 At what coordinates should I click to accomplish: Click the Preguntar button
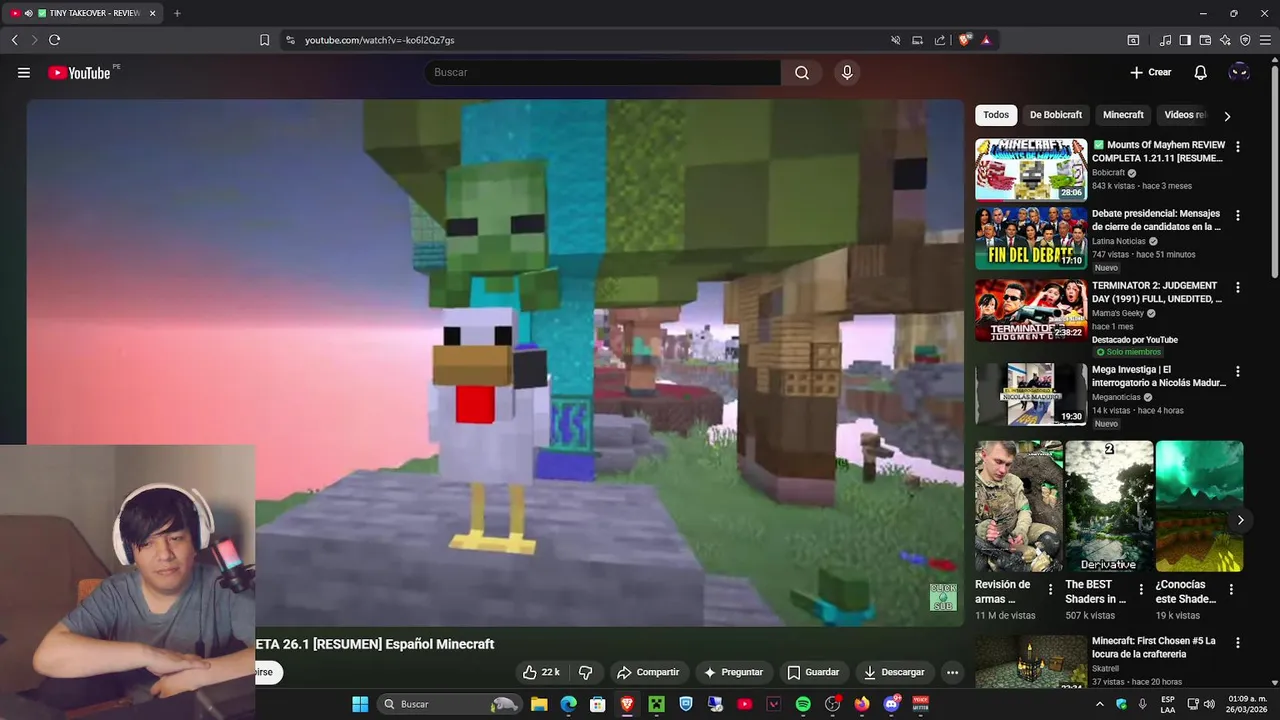click(x=733, y=672)
